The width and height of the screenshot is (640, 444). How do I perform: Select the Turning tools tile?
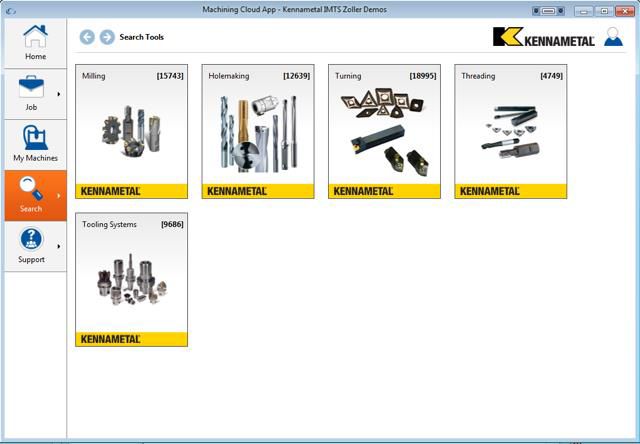(384, 131)
